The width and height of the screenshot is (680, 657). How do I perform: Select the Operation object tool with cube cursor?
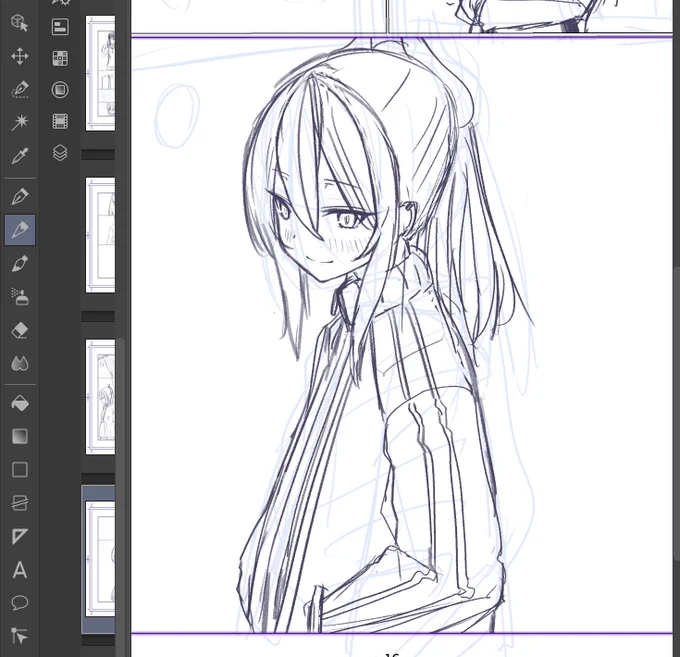click(x=20, y=23)
